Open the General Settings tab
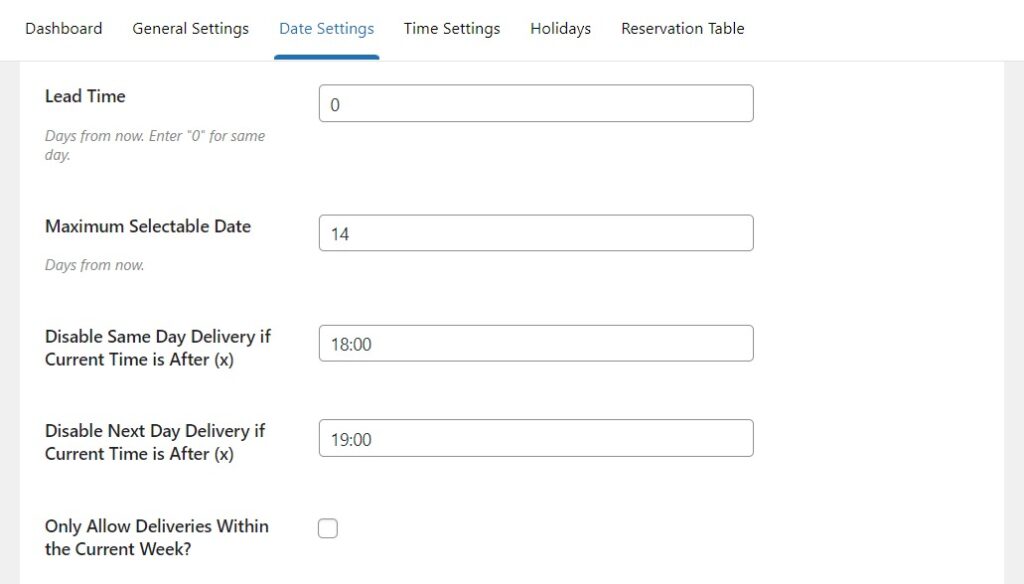 coord(190,29)
